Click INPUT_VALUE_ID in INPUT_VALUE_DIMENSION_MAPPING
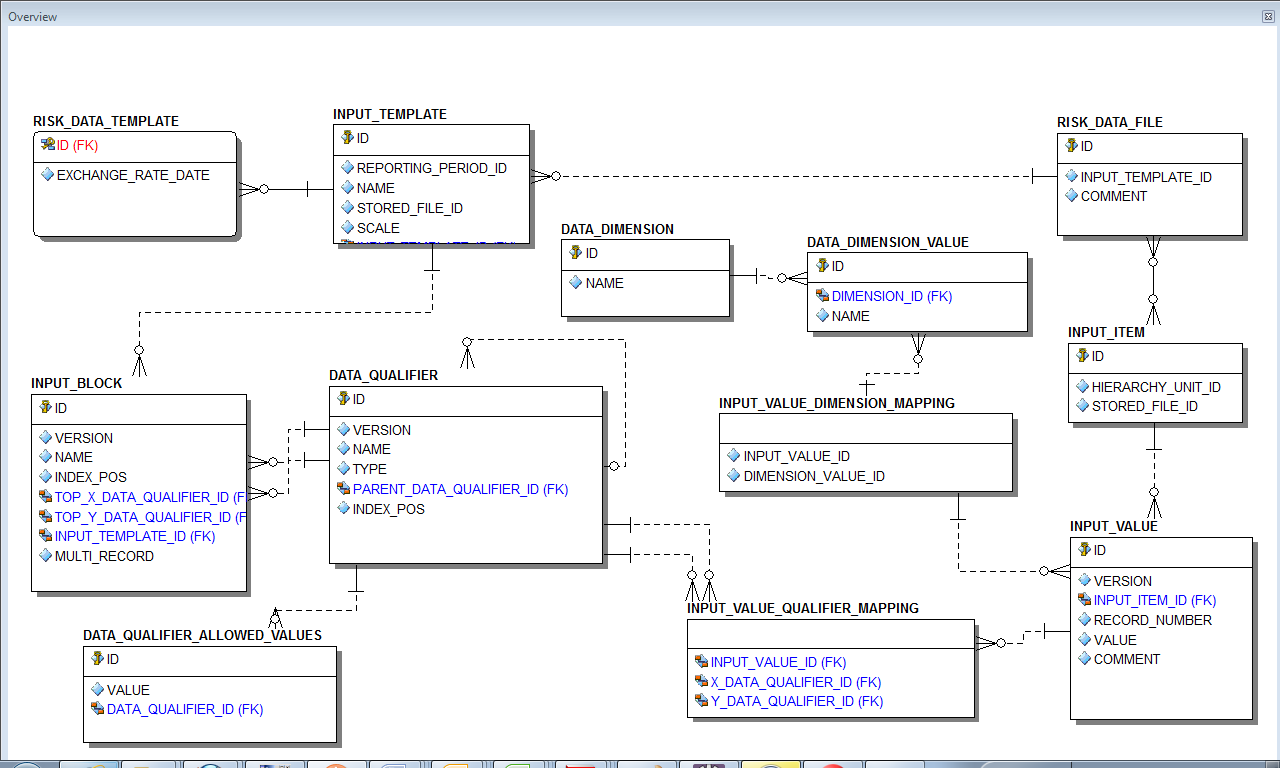This screenshot has width=1280, height=768. pos(797,456)
